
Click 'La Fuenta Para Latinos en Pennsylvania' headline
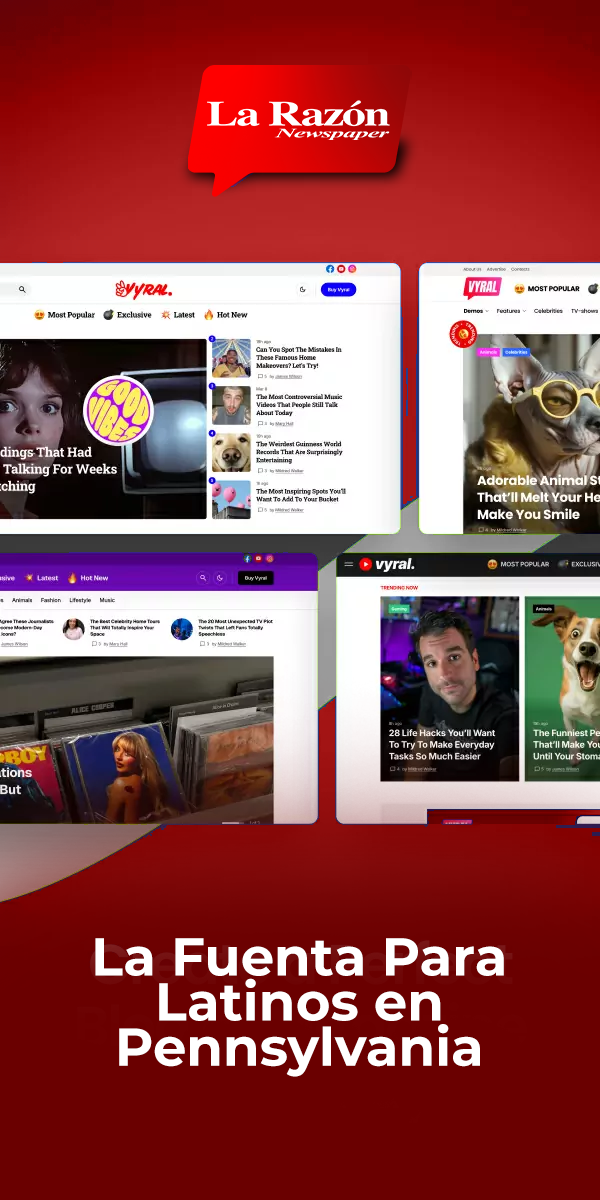coord(300,1003)
